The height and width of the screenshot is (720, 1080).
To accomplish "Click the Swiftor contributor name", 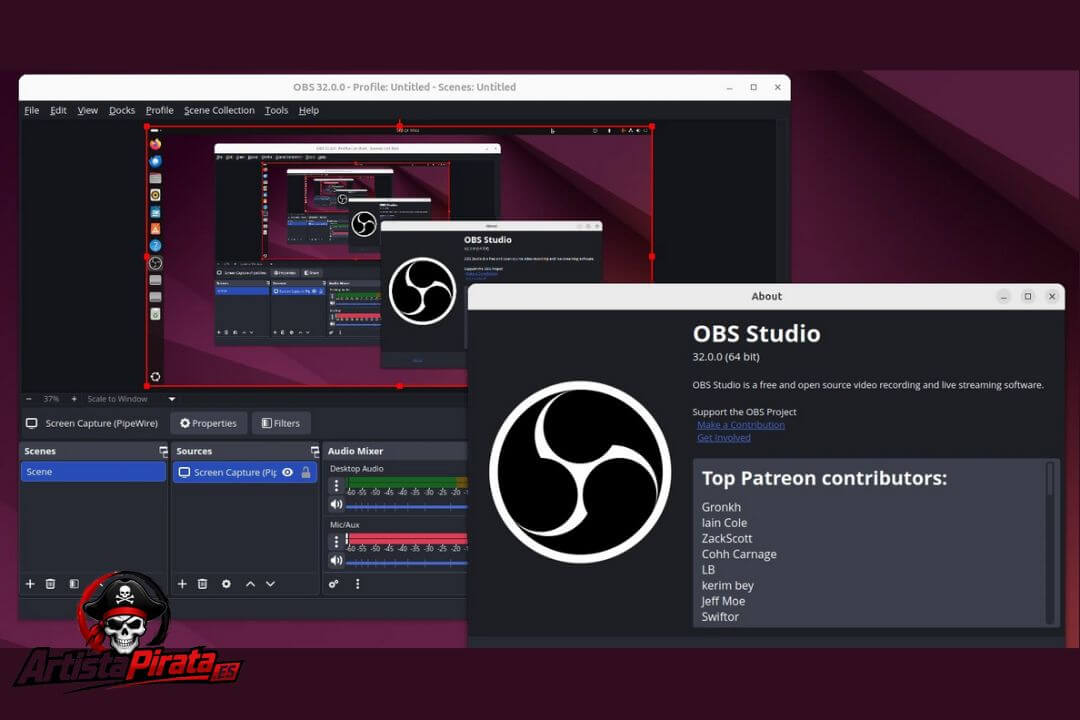I will point(720,617).
